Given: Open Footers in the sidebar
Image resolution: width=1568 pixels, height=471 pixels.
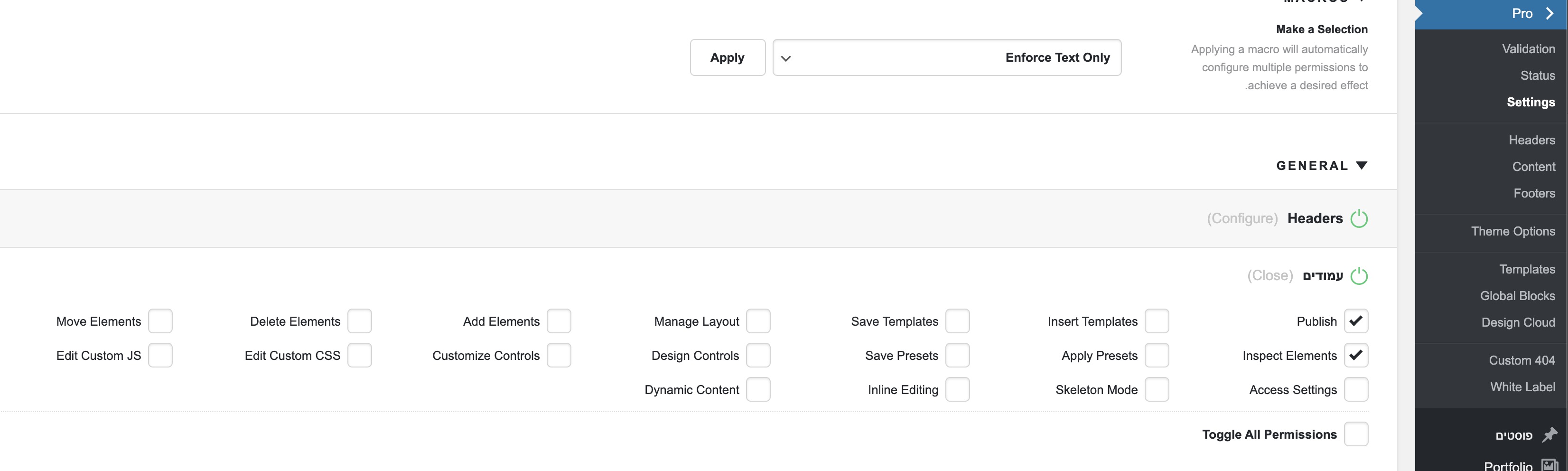Looking at the screenshot, I should 1534,193.
